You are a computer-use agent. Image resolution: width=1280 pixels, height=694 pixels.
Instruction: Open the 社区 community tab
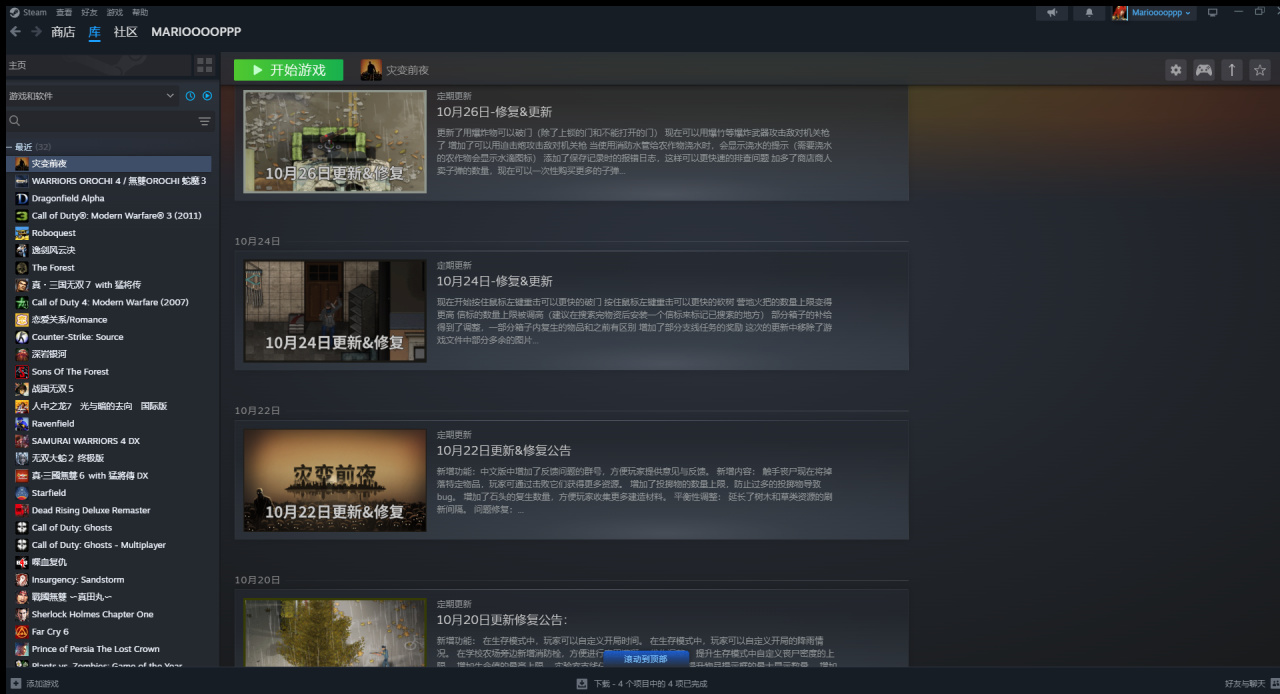tap(125, 32)
